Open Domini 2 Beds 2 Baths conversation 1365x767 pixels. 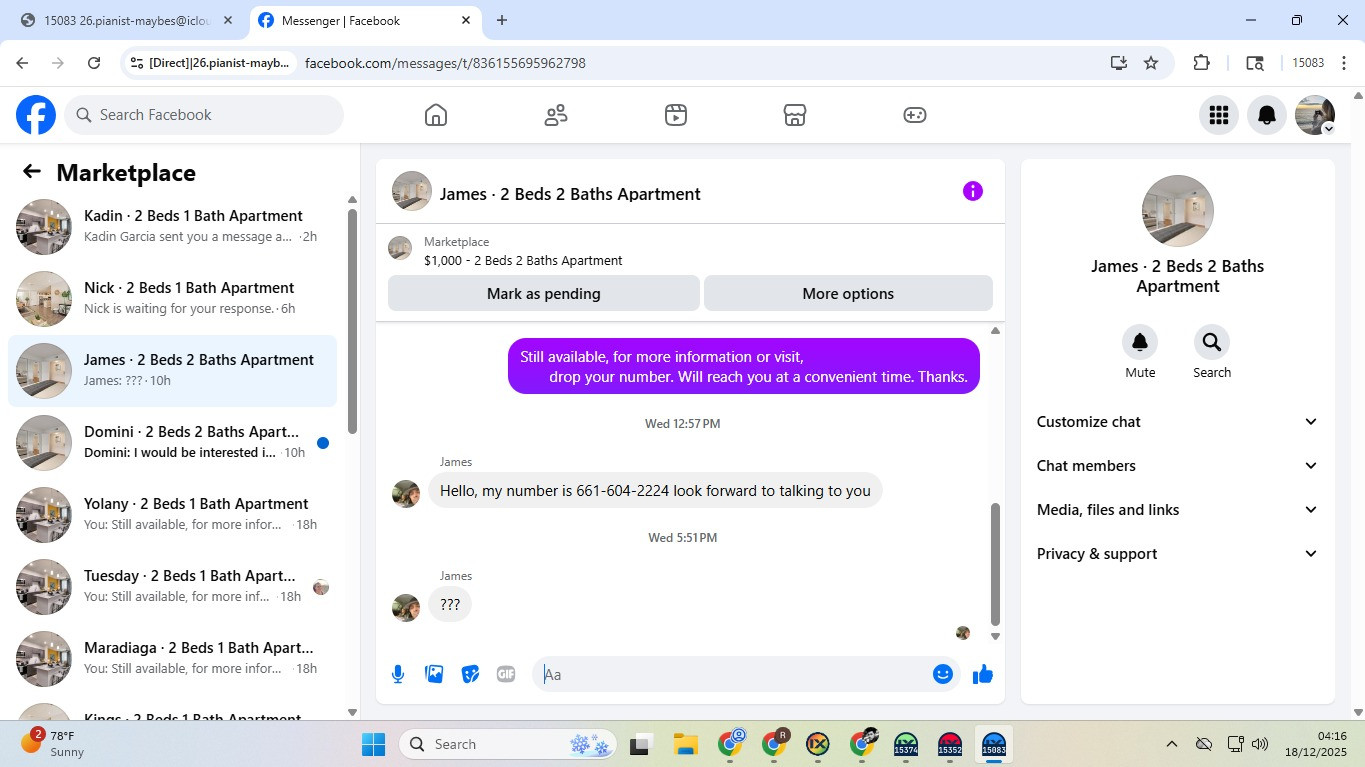pyautogui.click(x=172, y=443)
